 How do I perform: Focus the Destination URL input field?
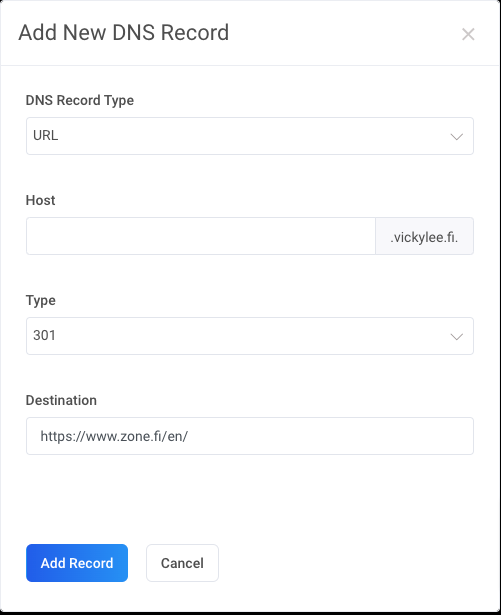[250, 436]
